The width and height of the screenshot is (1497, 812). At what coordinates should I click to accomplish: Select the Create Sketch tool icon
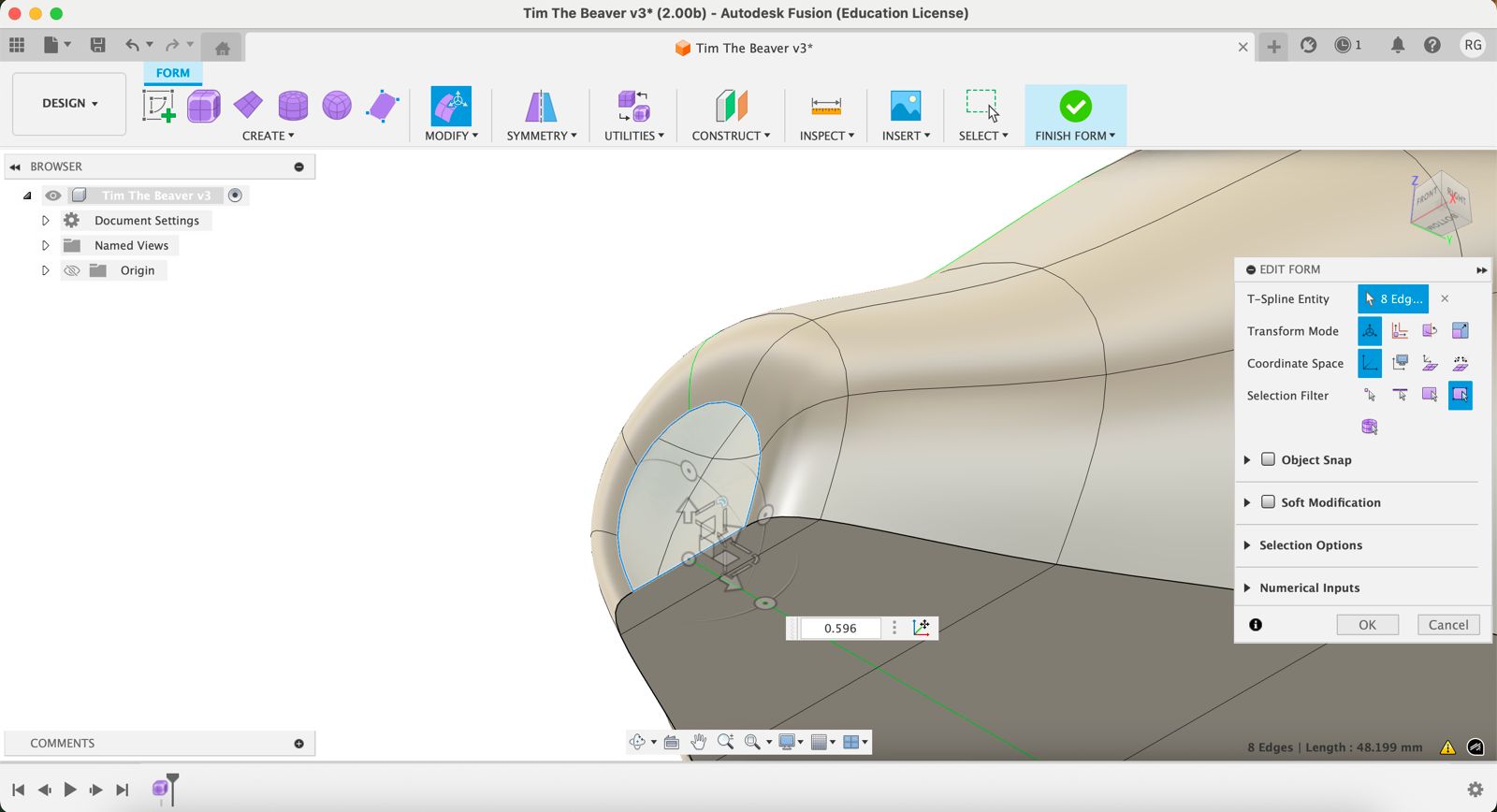[x=158, y=106]
